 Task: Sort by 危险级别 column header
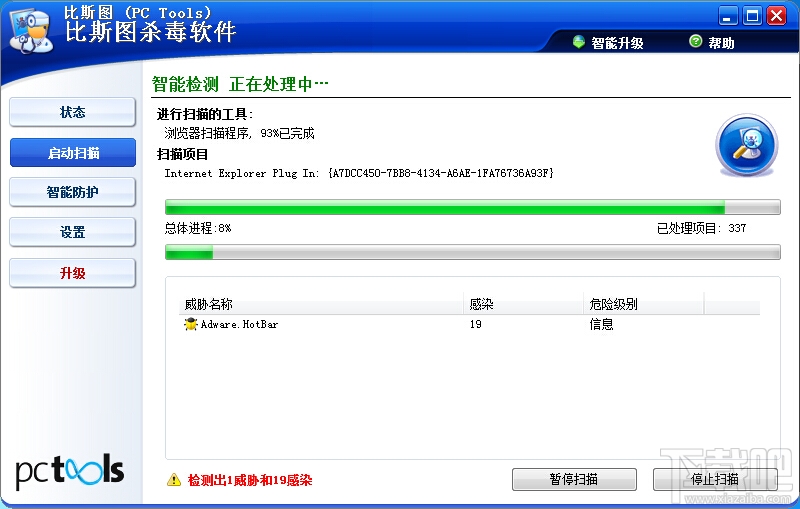pyautogui.click(x=643, y=304)
